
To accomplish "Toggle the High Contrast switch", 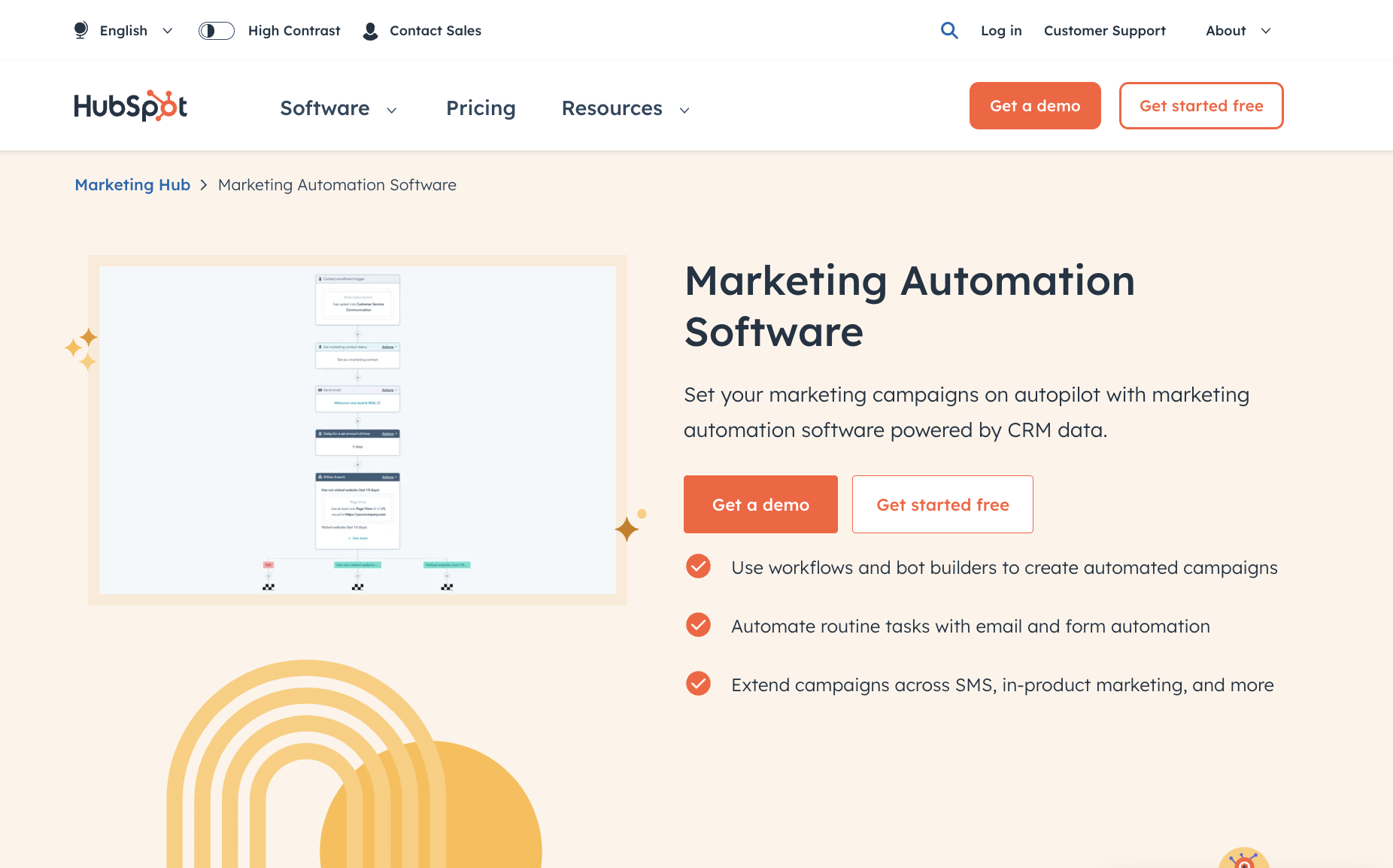I will coord(217,31).
